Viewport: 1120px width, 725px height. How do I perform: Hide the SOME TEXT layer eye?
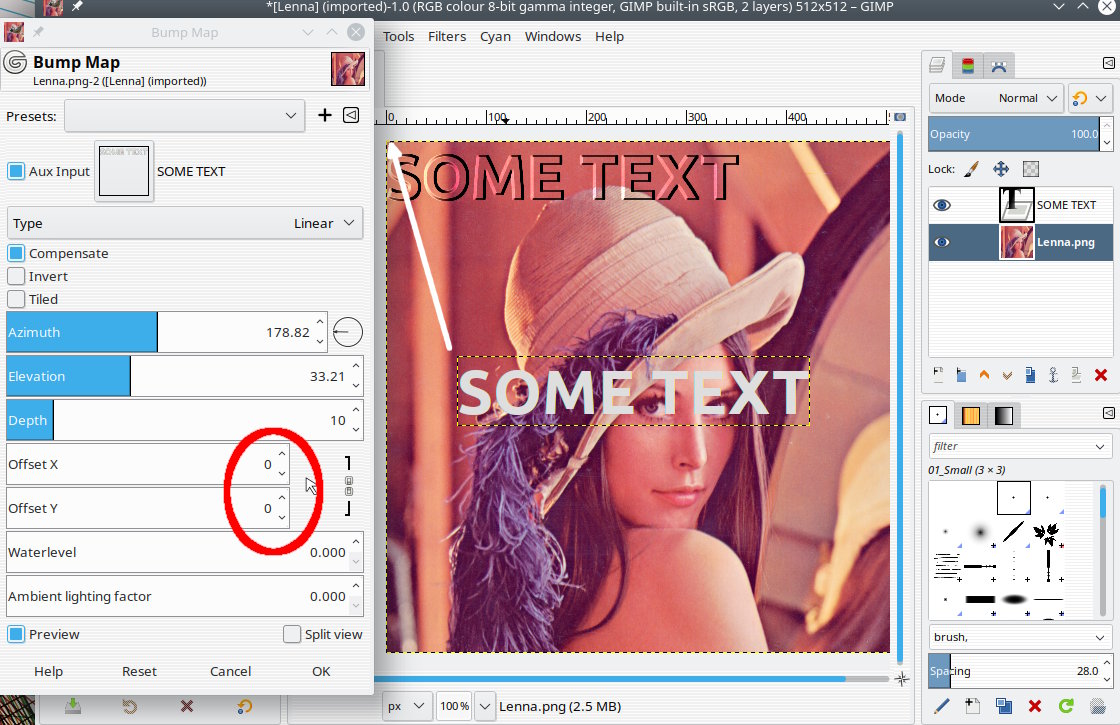pos(942,205)
